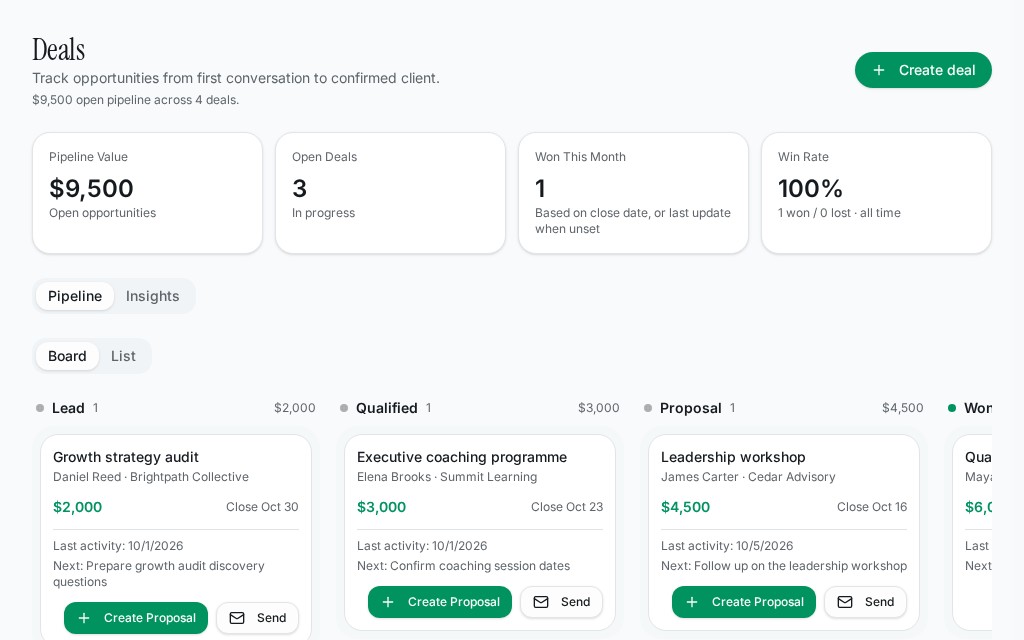The image size is (1024, 640).
Task: Click the $3,000 Qualified column total
Action: pos(598,408)
